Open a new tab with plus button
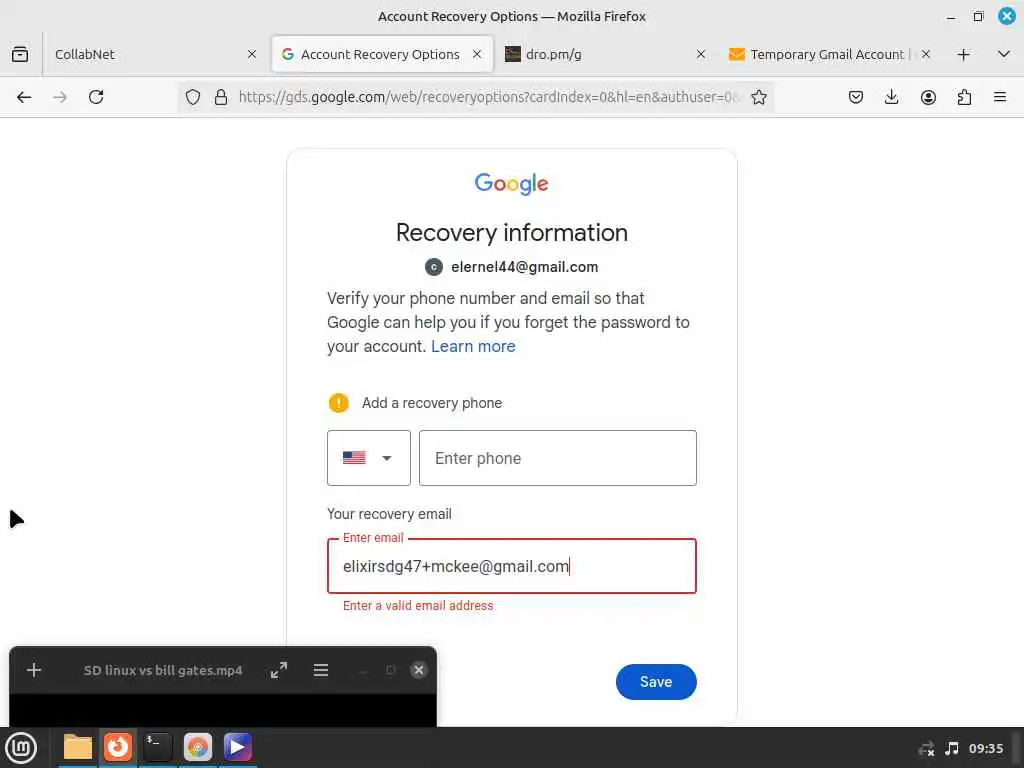This screenshot has width=1024, height=768. [x=963, y=54]
